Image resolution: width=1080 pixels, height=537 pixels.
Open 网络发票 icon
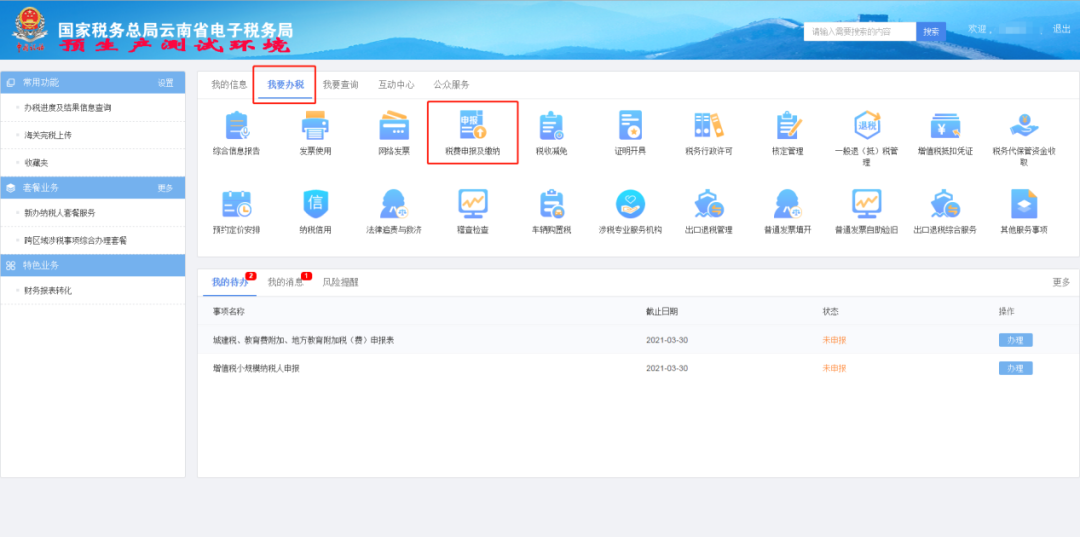[x=394, y=126]
